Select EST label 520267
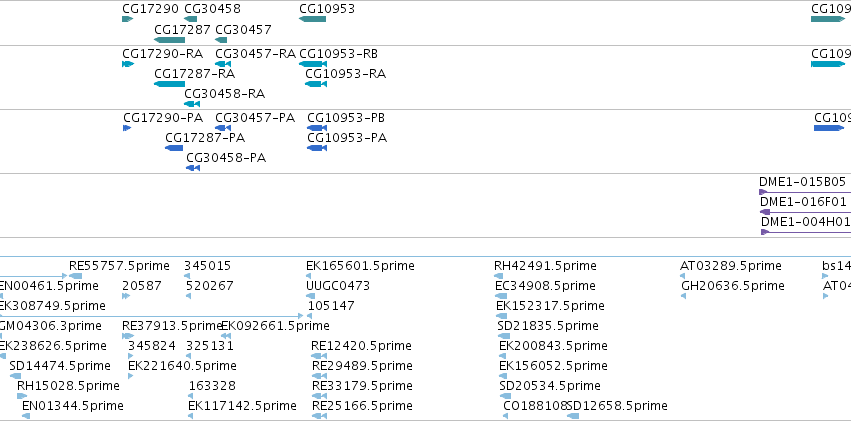Screen dimensions: 851x421 pos(210,286)
